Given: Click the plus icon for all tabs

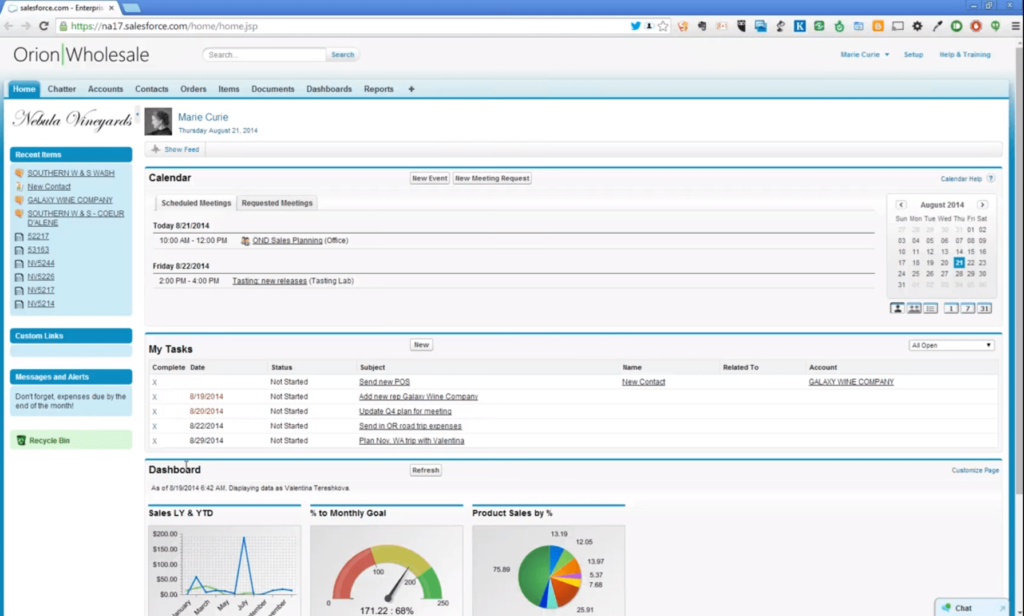Looking at the screenshot, I should 411,89.
